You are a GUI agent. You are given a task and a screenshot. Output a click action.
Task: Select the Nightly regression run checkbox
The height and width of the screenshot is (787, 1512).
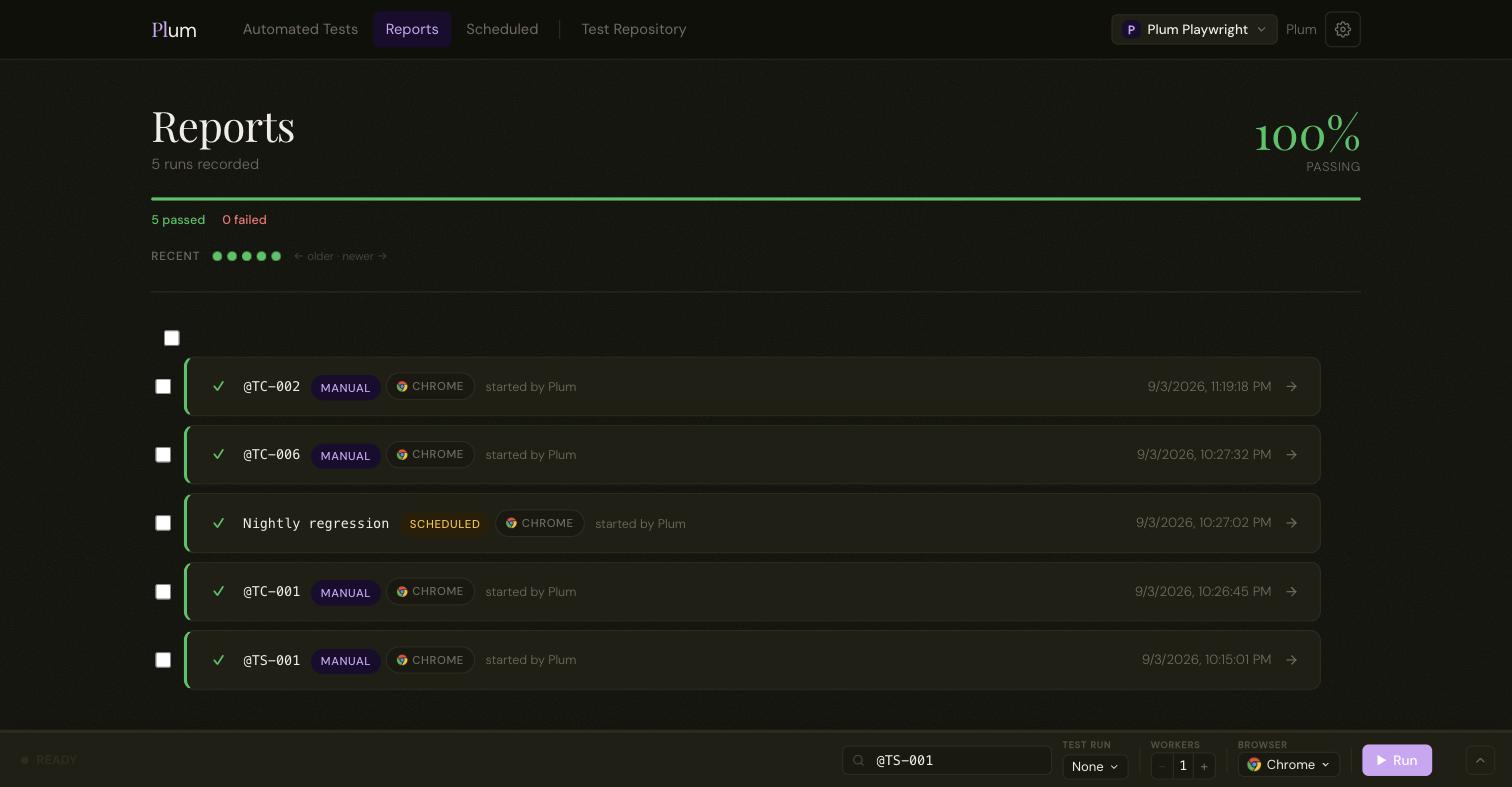(x=163, y=523)
